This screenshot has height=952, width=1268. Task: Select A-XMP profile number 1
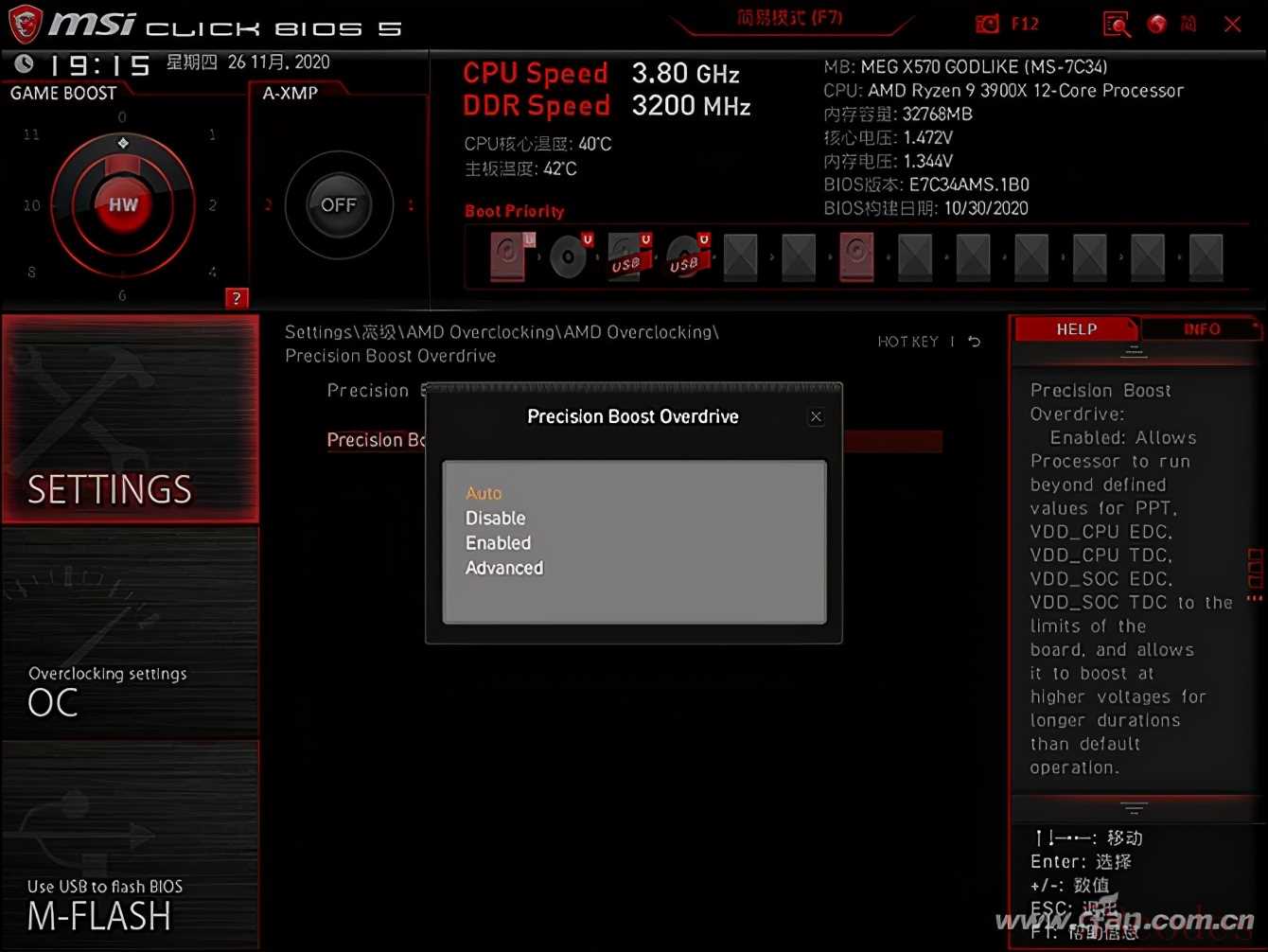click(x=411, y=205)
